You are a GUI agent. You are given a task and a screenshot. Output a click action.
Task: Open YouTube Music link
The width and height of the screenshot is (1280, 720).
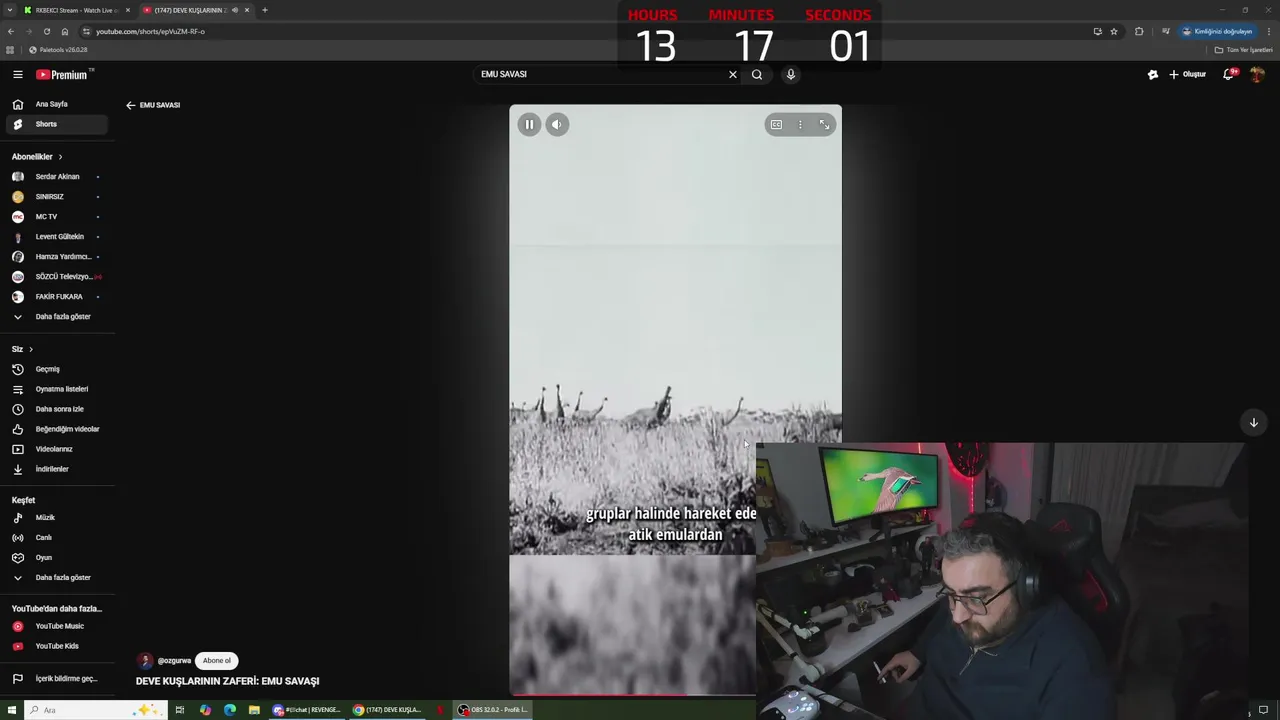point(58,626)
